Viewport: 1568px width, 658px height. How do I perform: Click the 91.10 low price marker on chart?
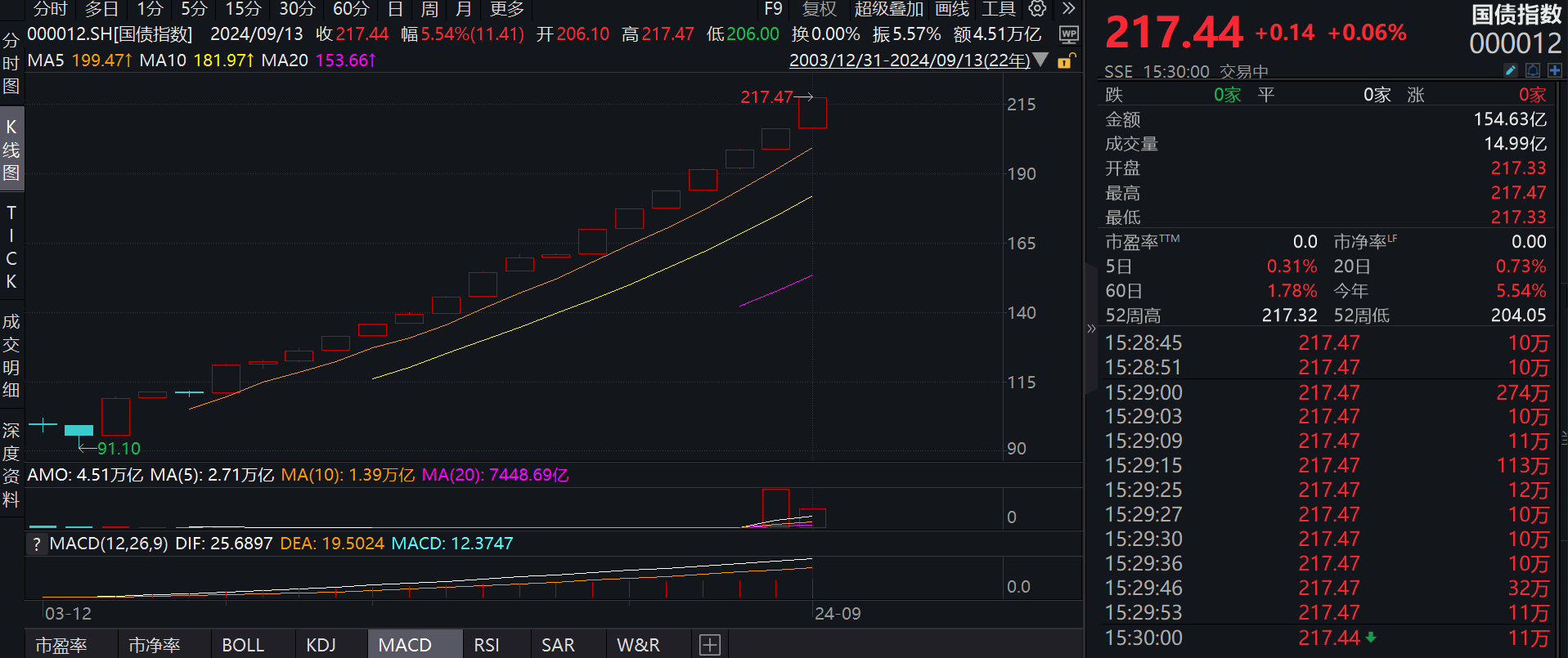119,449
